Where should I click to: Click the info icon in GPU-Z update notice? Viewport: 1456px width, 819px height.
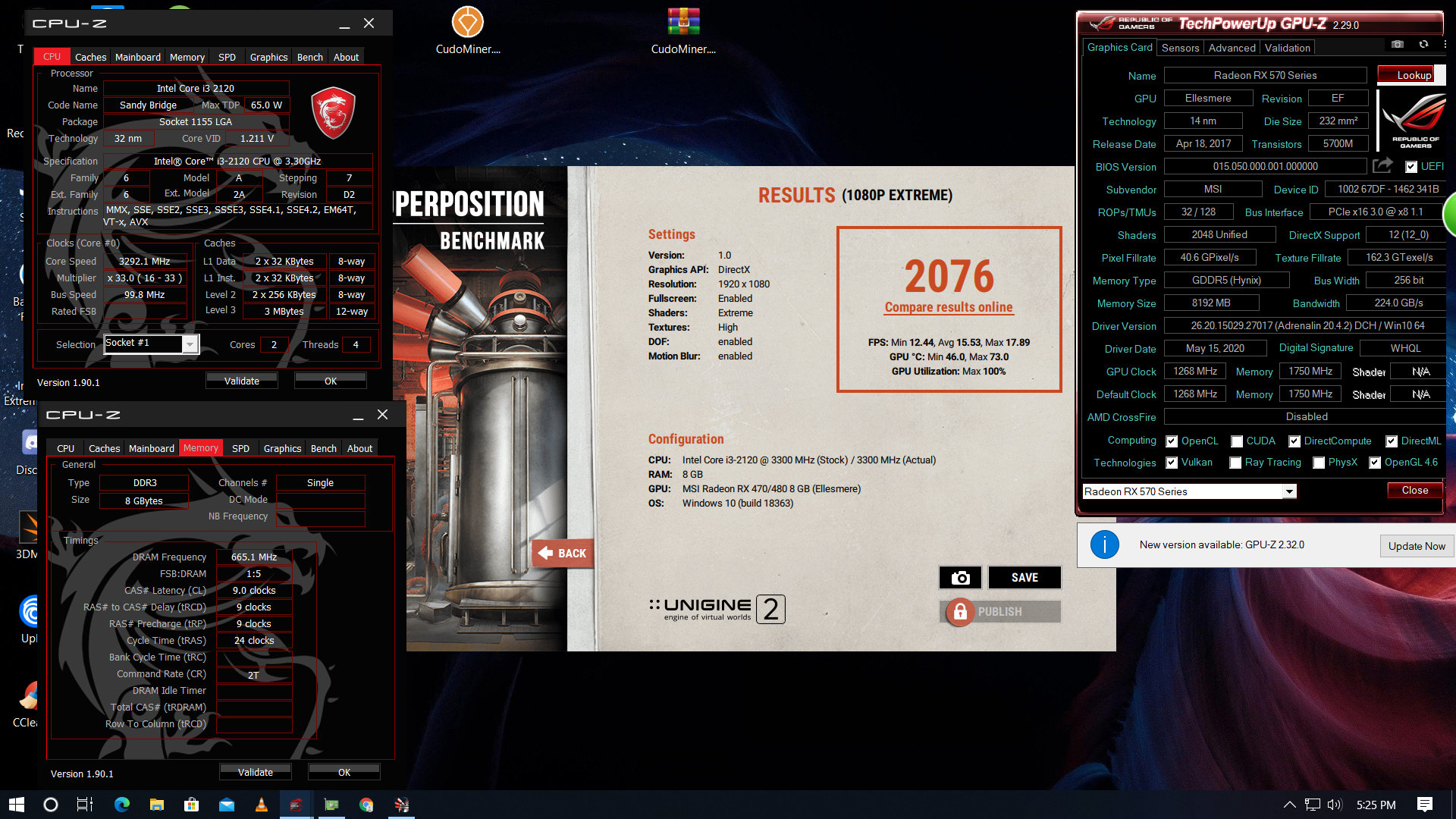tap(1105, 545)
